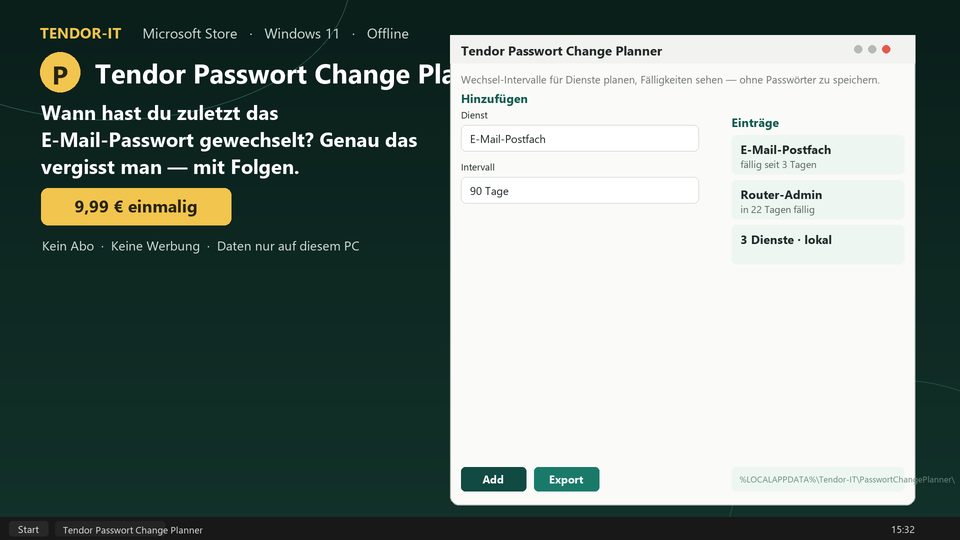The width and height of the screenshot is (960, 540).
Task: Click the yellow P app logo
Action: 60,73
